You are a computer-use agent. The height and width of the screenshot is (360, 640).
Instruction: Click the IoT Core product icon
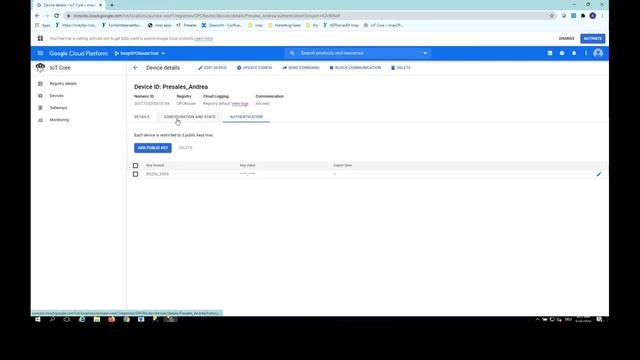pyautogui.click(x=40, y=67)
